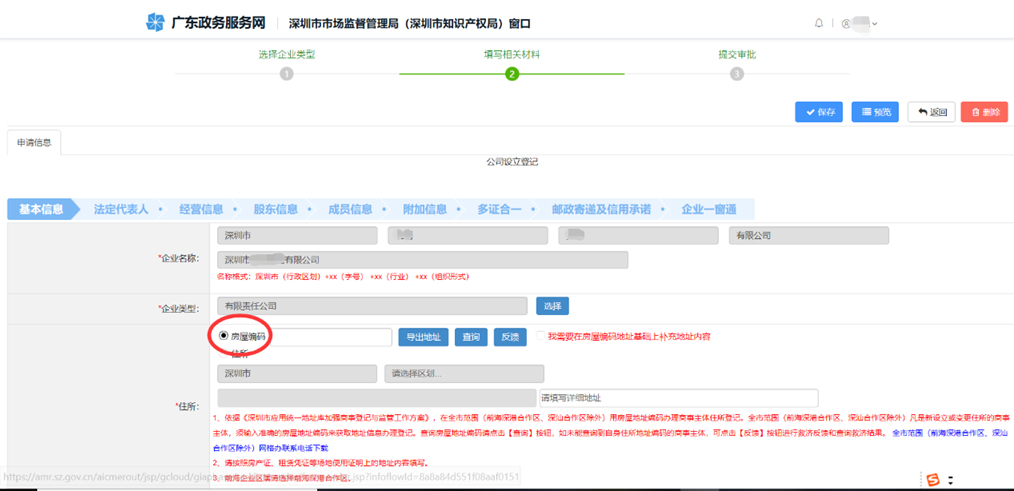Click the 选择 button beside 企业类型
The image size is (1014, 491).
[552, 306]
